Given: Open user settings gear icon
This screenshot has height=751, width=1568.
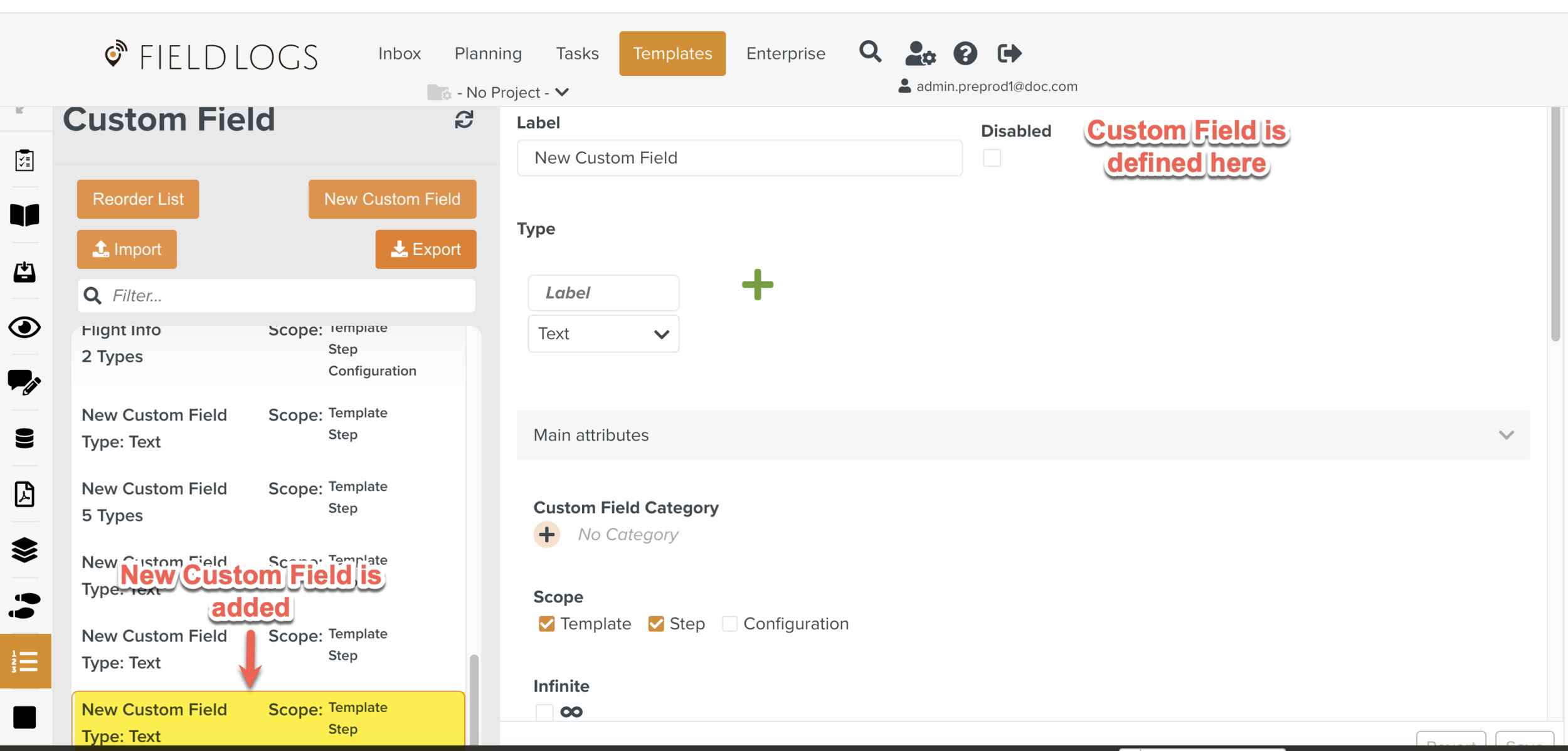Looking at the screenshot, I should click(919, 54).
